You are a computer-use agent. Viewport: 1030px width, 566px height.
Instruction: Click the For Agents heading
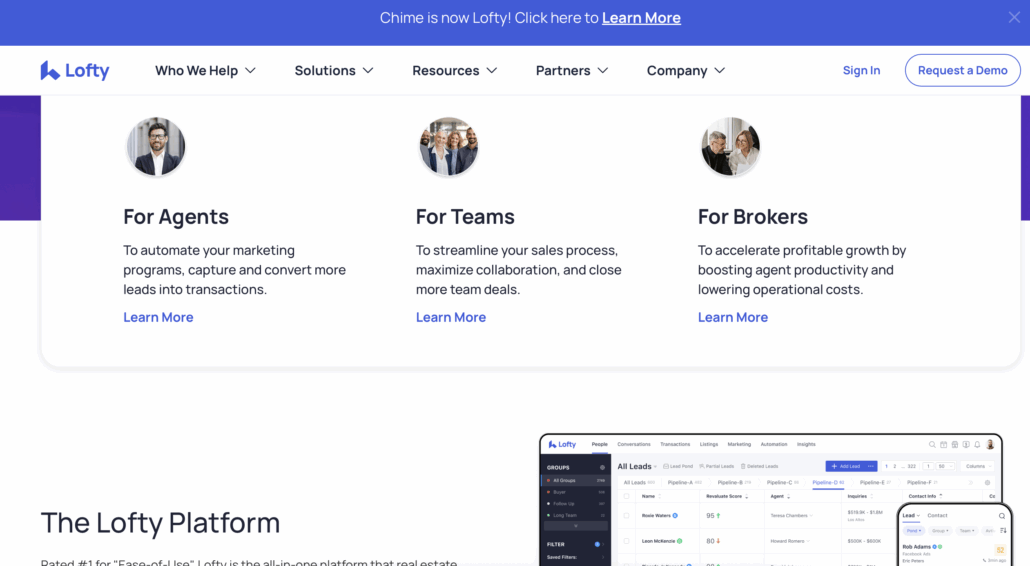click(x=176, y=217)
